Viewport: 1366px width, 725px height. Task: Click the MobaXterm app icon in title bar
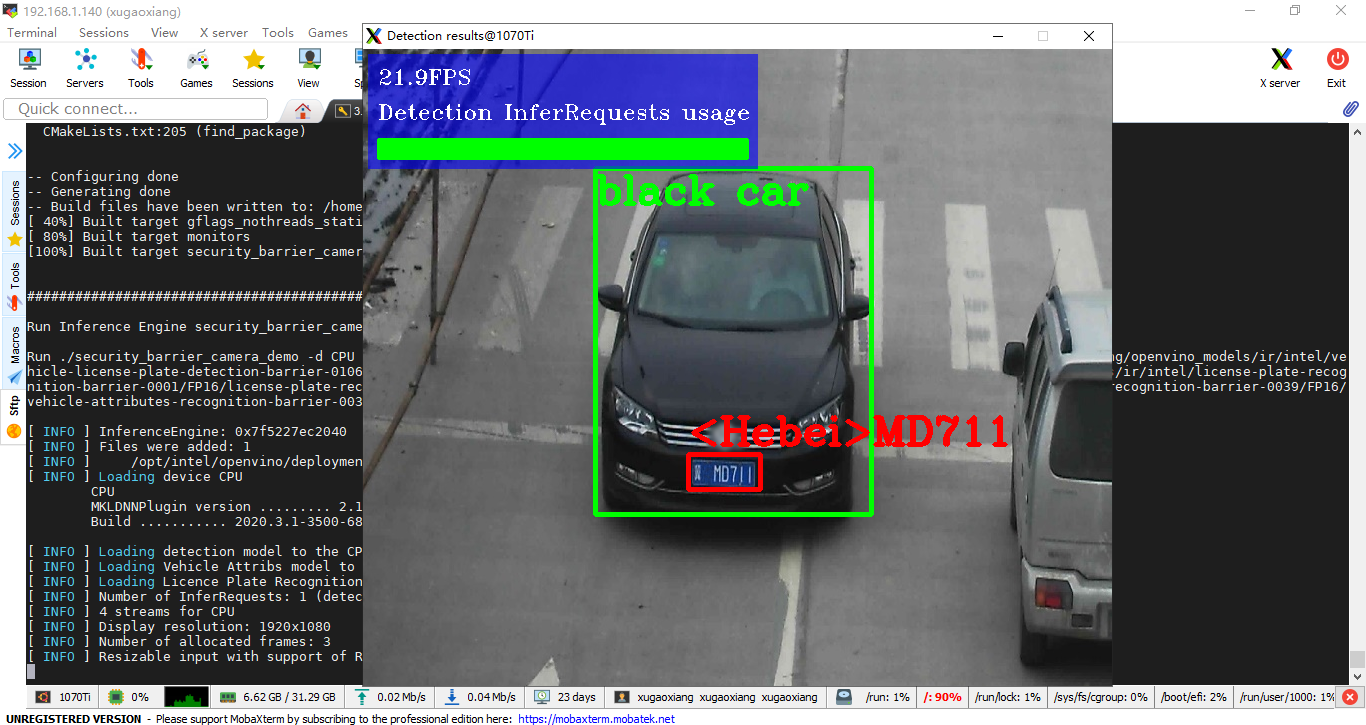point(11,10)
